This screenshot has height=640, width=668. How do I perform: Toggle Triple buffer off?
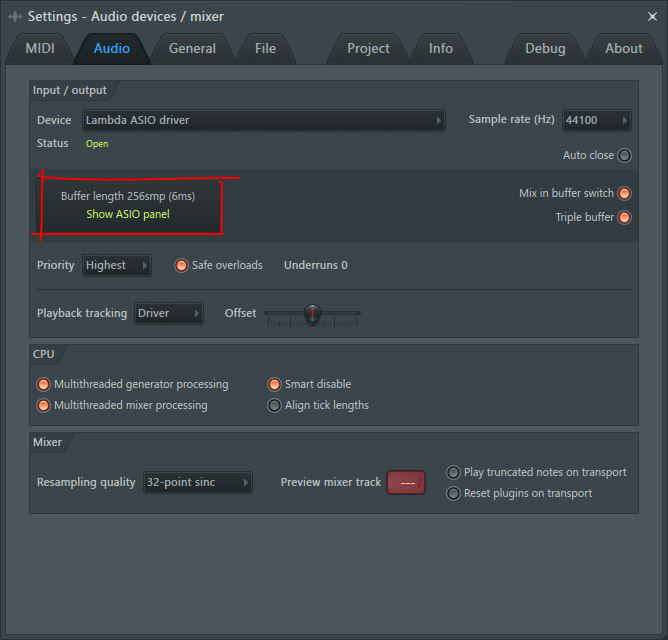click(624, 217)
